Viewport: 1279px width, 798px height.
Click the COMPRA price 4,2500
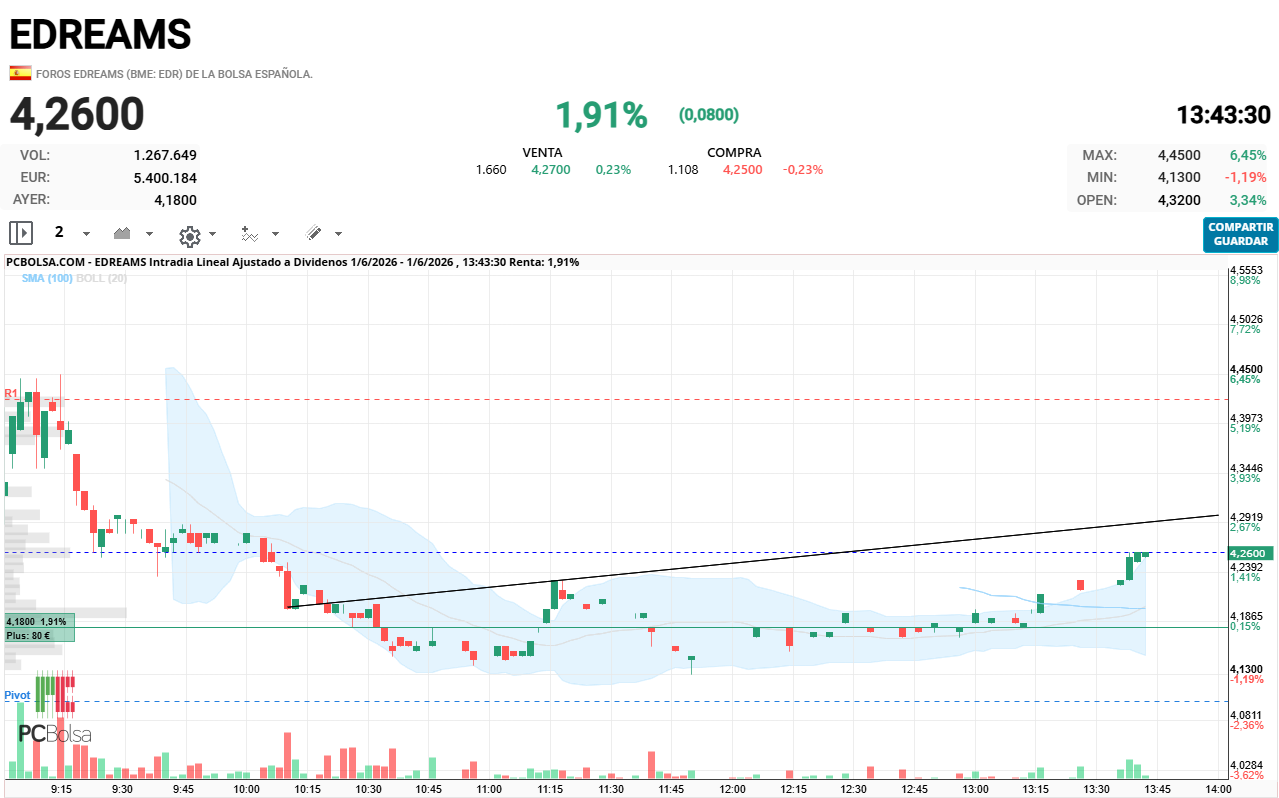pos(742,170)
